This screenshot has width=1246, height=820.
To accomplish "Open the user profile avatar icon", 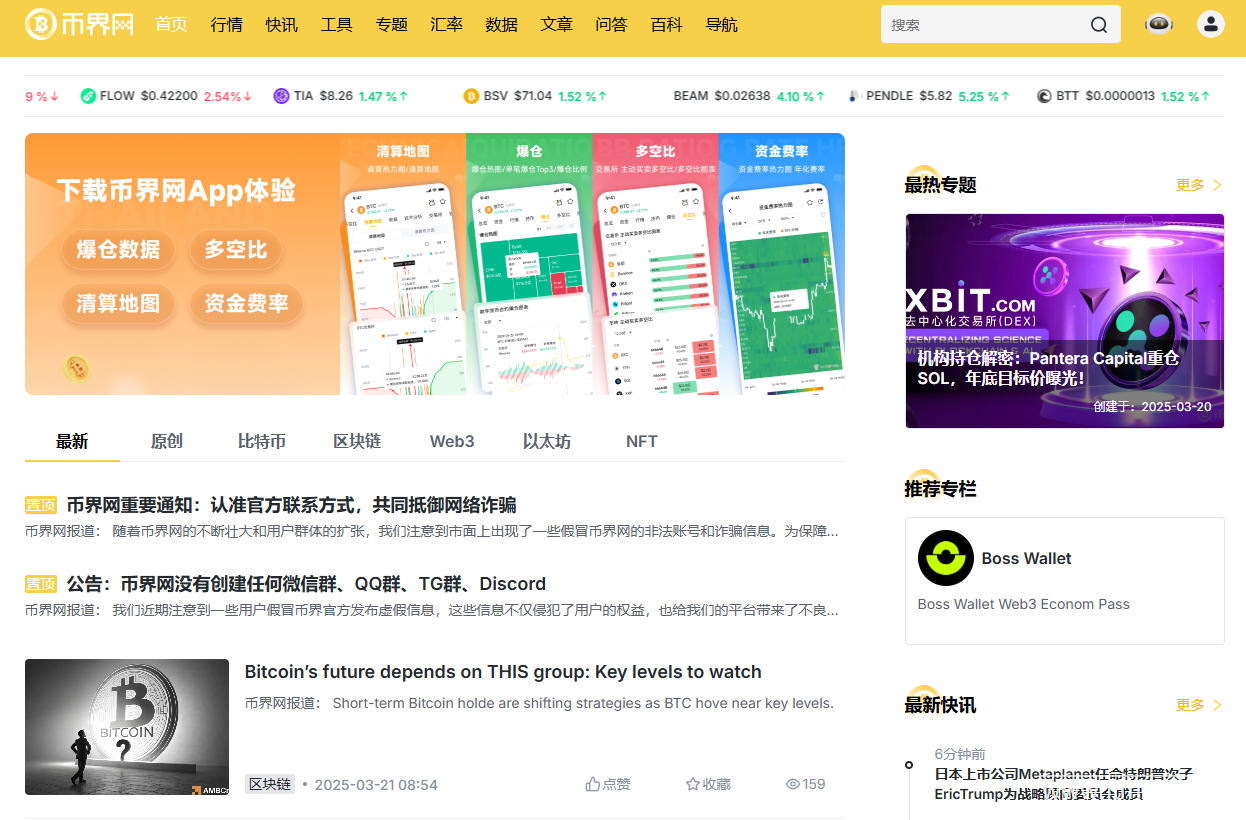I will click(x=1211, y=25).
